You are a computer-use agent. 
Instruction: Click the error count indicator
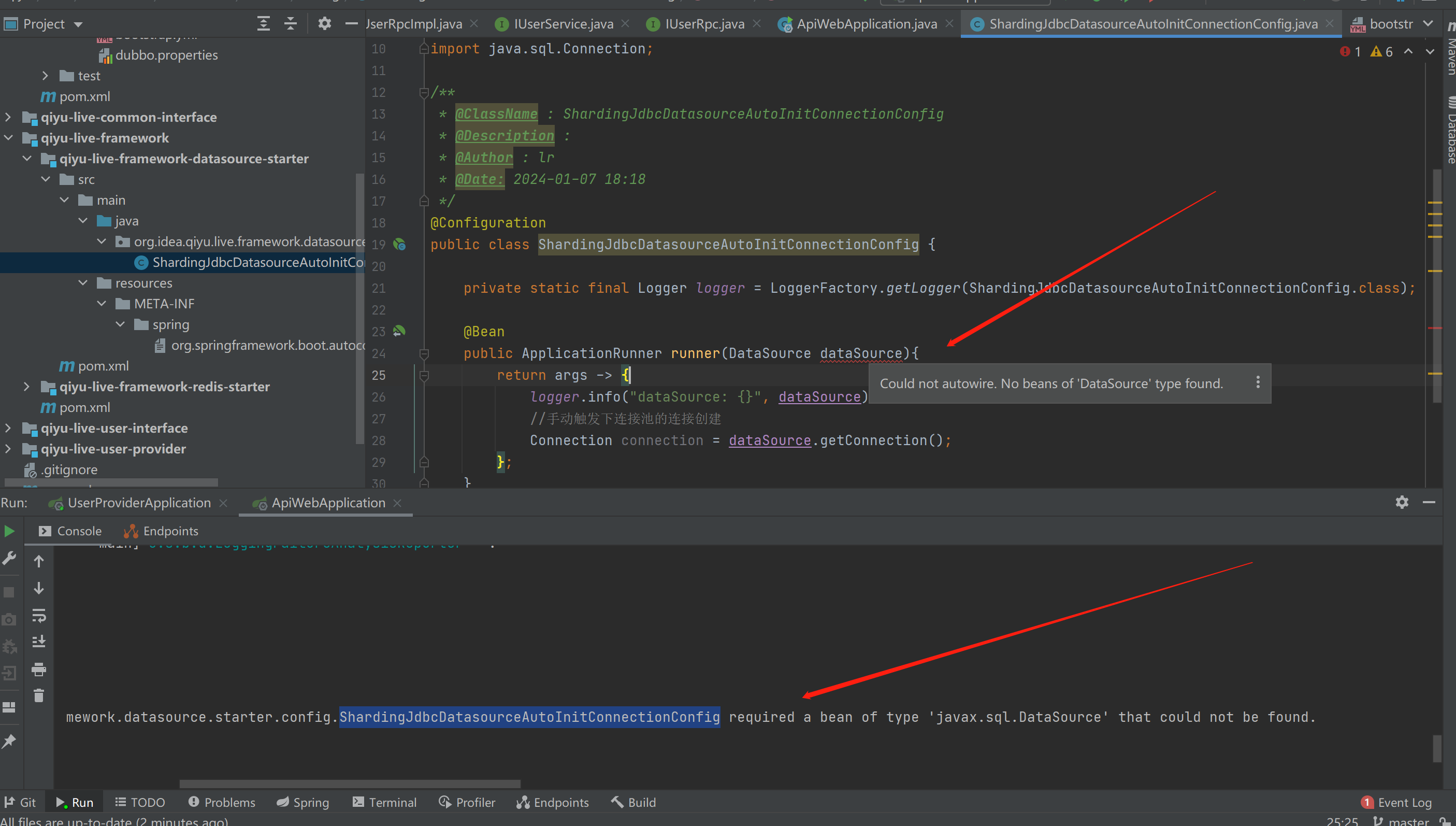point(1350,52)
